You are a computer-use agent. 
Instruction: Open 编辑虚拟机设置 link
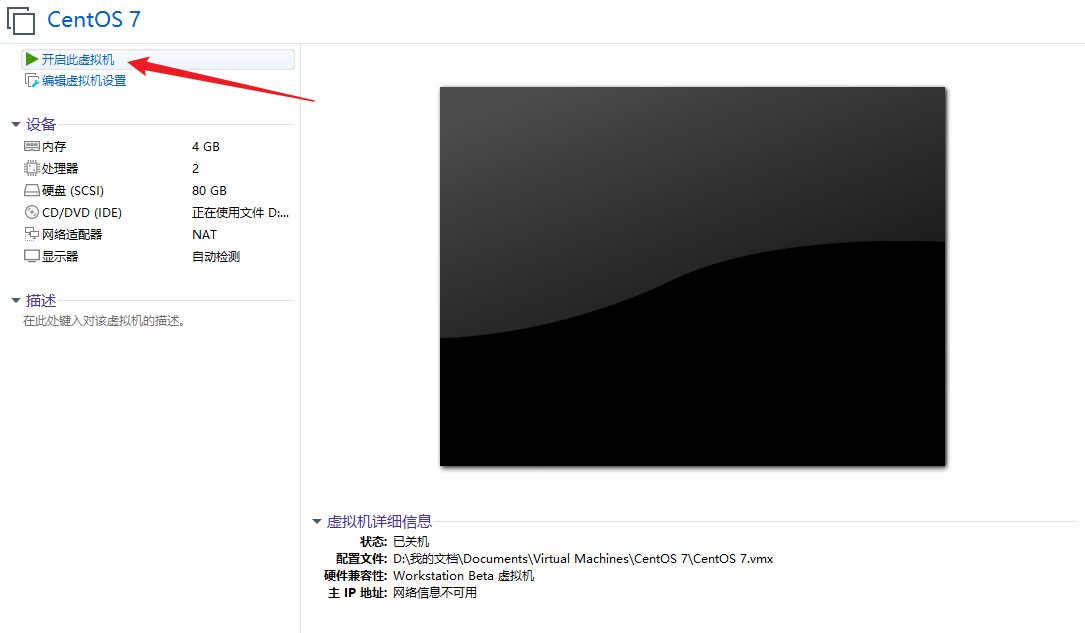click(x=84, y=81)
